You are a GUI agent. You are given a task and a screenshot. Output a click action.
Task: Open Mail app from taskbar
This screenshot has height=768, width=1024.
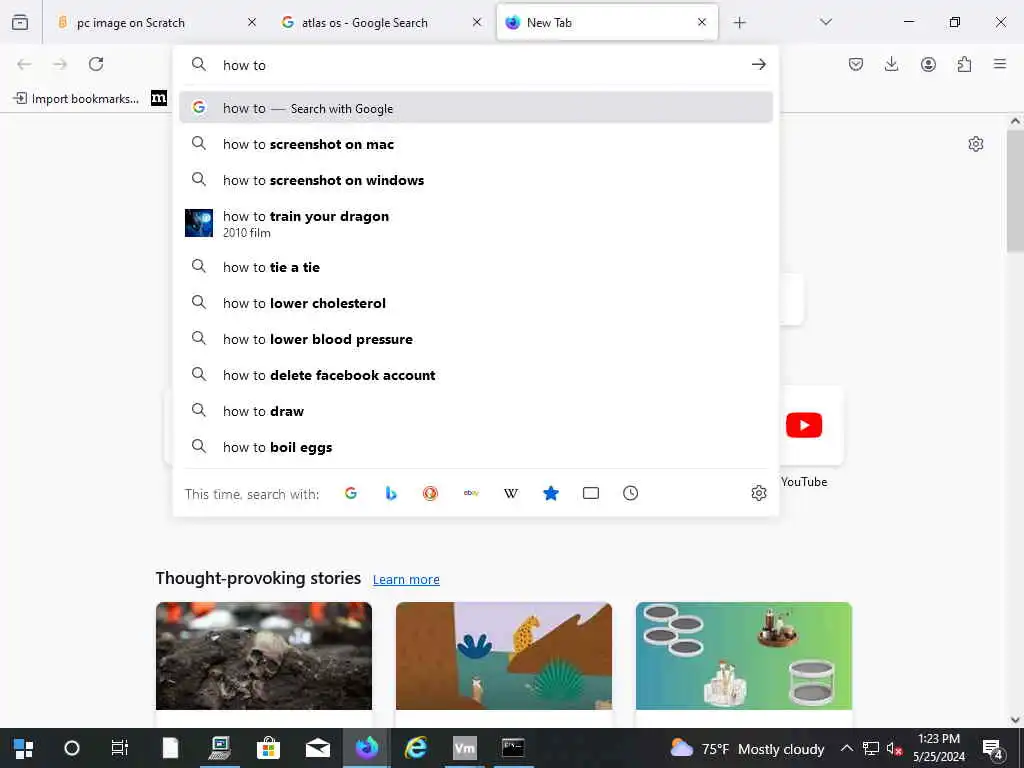[317, 748]
